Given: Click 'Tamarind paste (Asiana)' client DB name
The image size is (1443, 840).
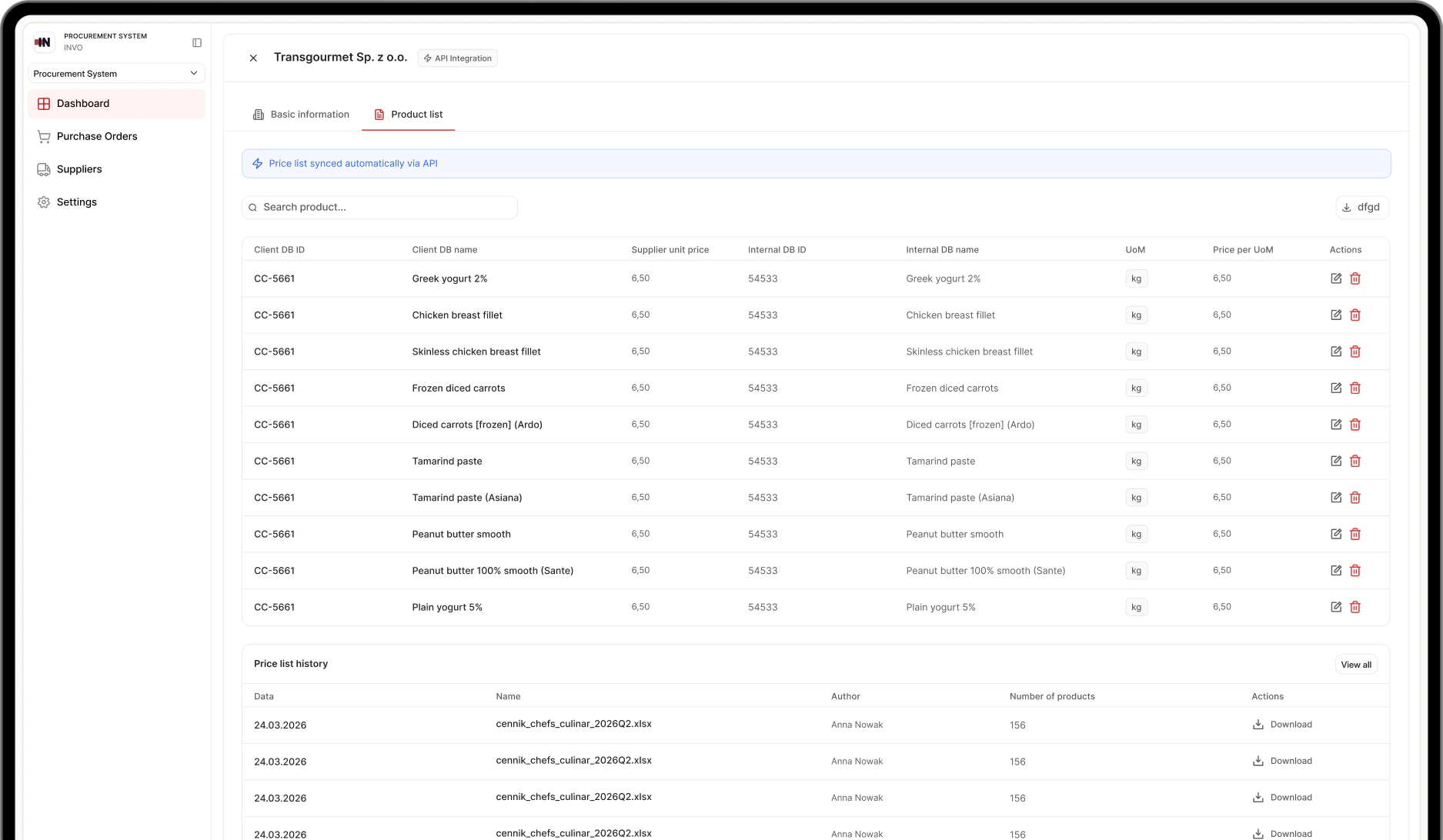Looking at the screenshot, I should (x=467, y=498).
